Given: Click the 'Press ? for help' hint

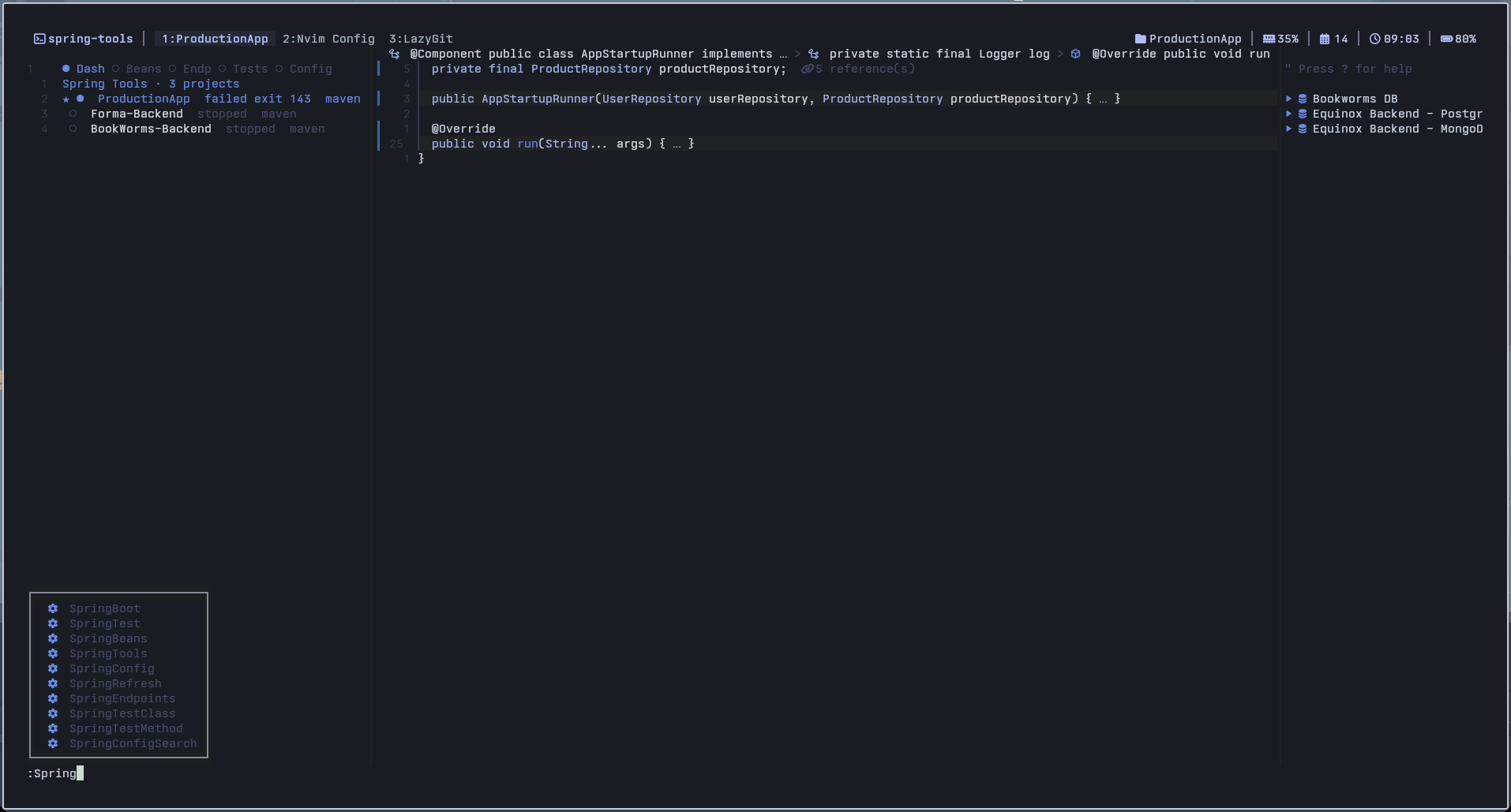Looking at the screenshot, I should [1355, 69].
